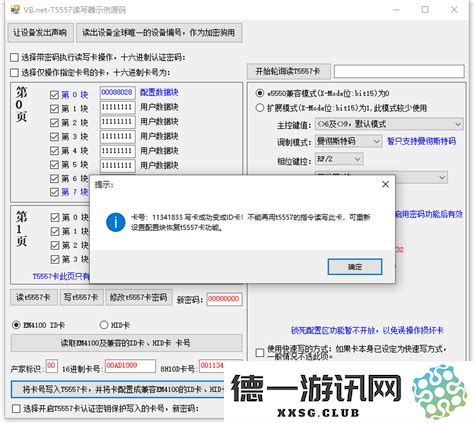Click 8H10D卡号 input field
The image size is (474, 423).
[x=212, y=366]
